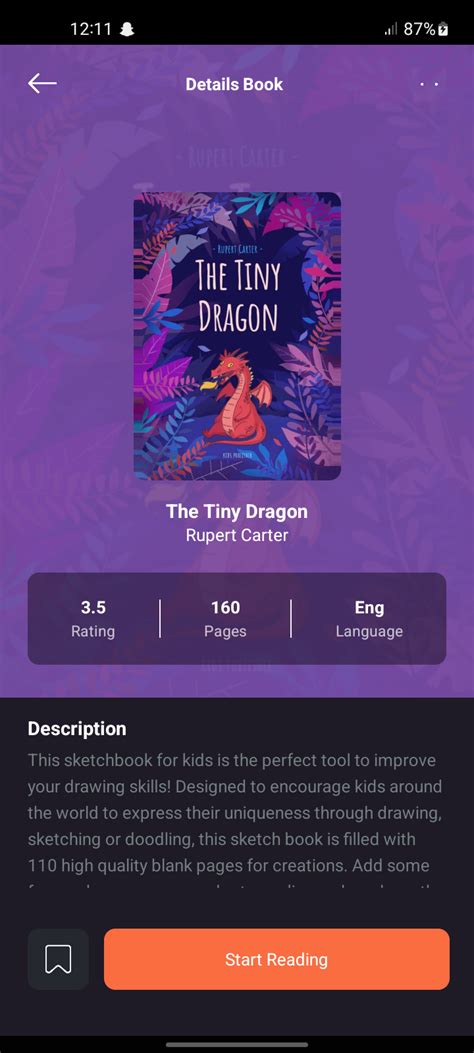Tap the 12:11 clock in status bar
Viewport: 474px width, 1053px height.
point(91,30)
